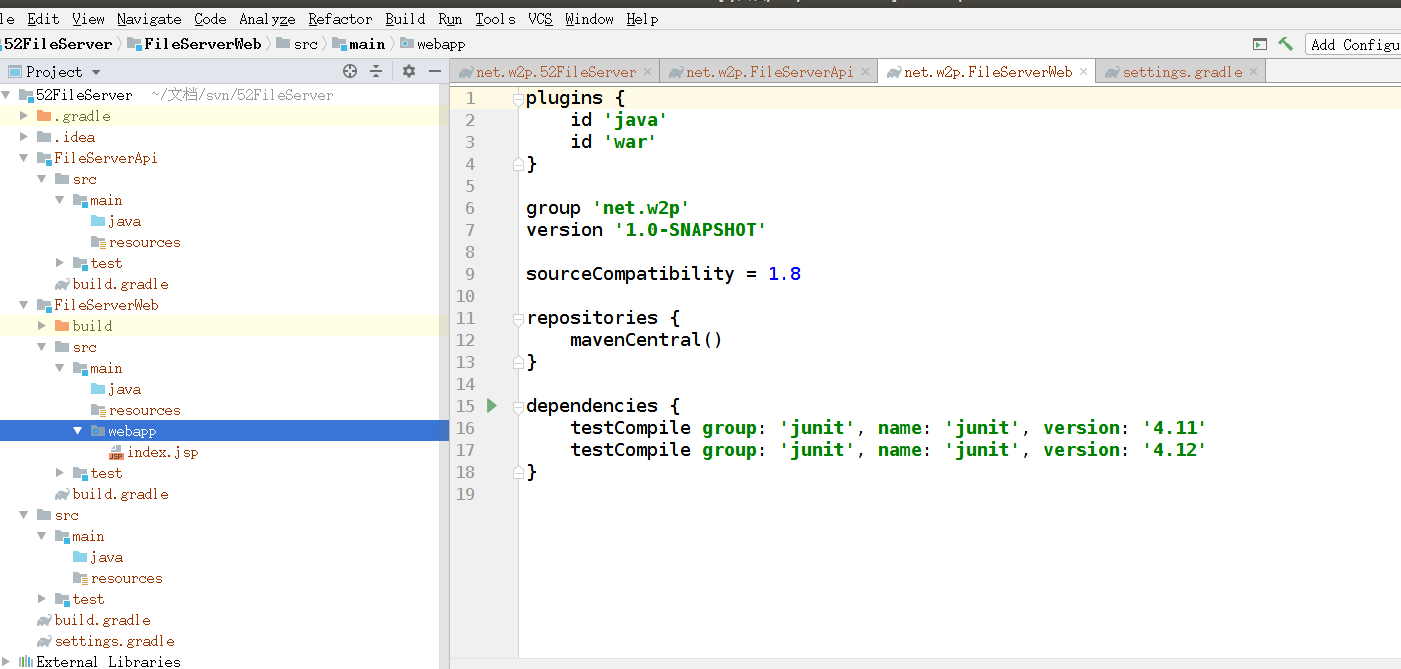Viewport: 1401px width, 669px height.
Task: Enable scroll-from-source with the crosshair icon
Action: (349, 71)
